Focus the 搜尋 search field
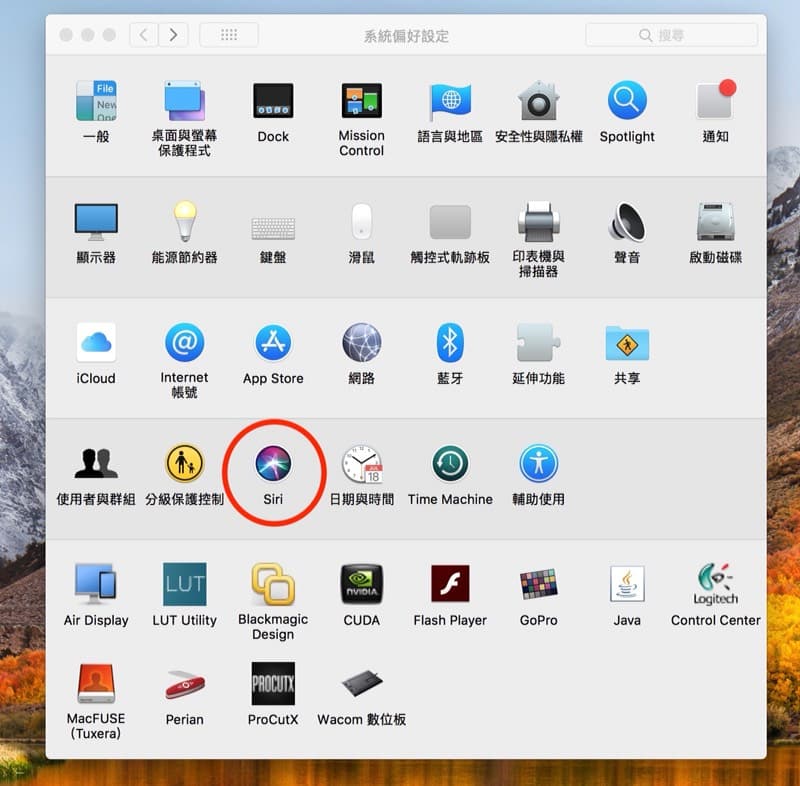The height and width of the screenshot is (786, 800). click(x=671, y=35)
